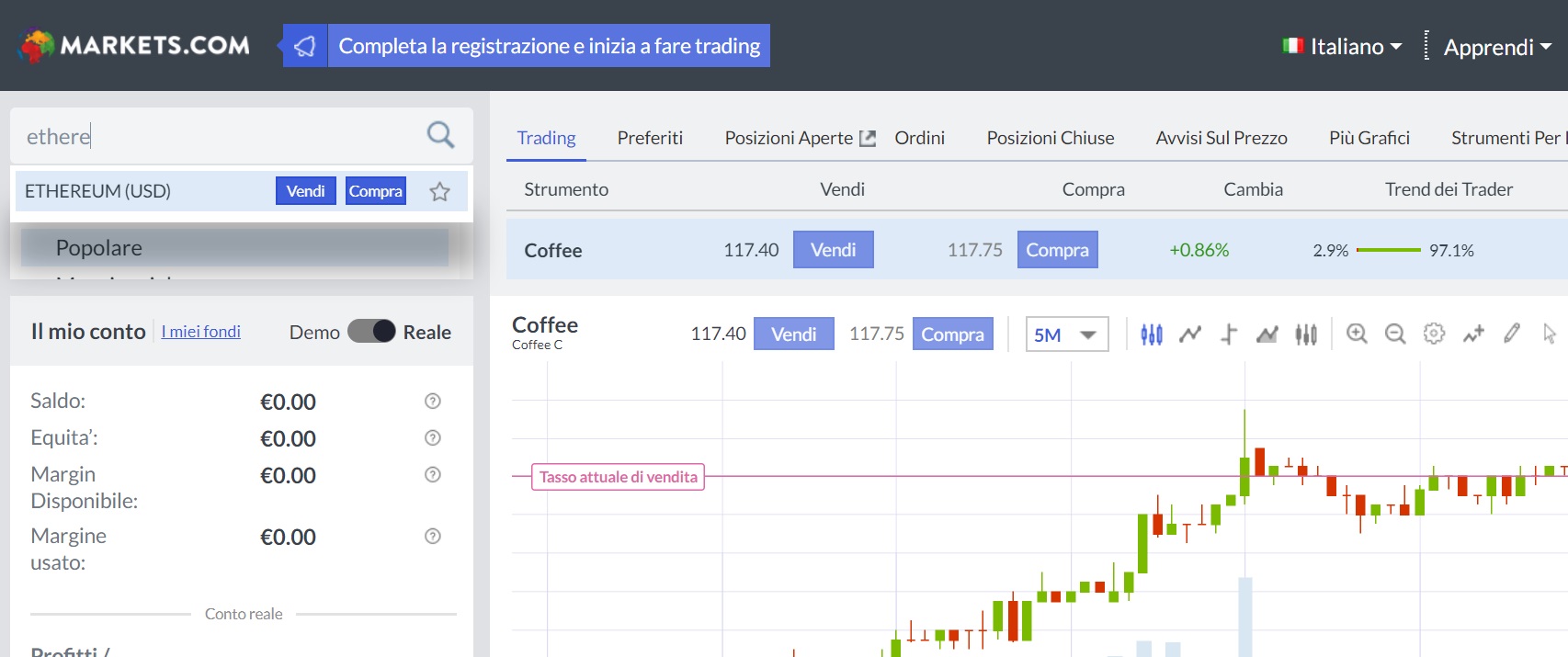Screen dimensions: 1568x657
Task: Select area chart type icon
Action: 1267,334
